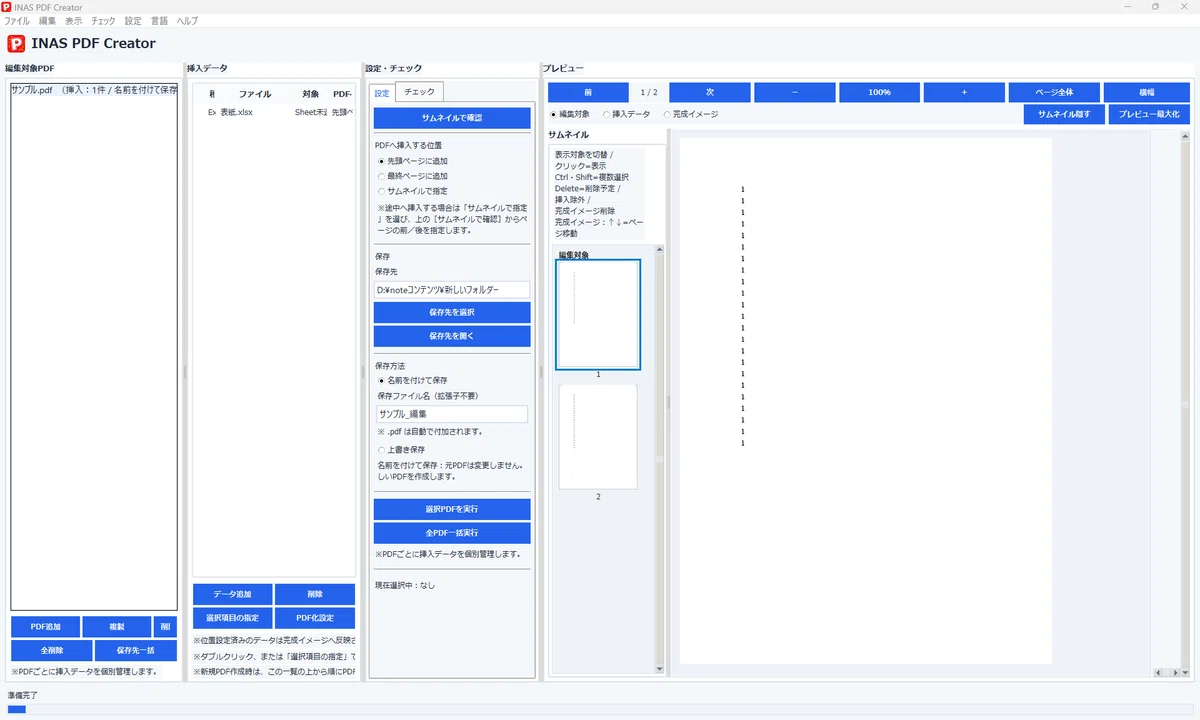The image size is (1200, 720).
Task: Select the 完成イメージ preview radio button
Action: coord(691,114)
